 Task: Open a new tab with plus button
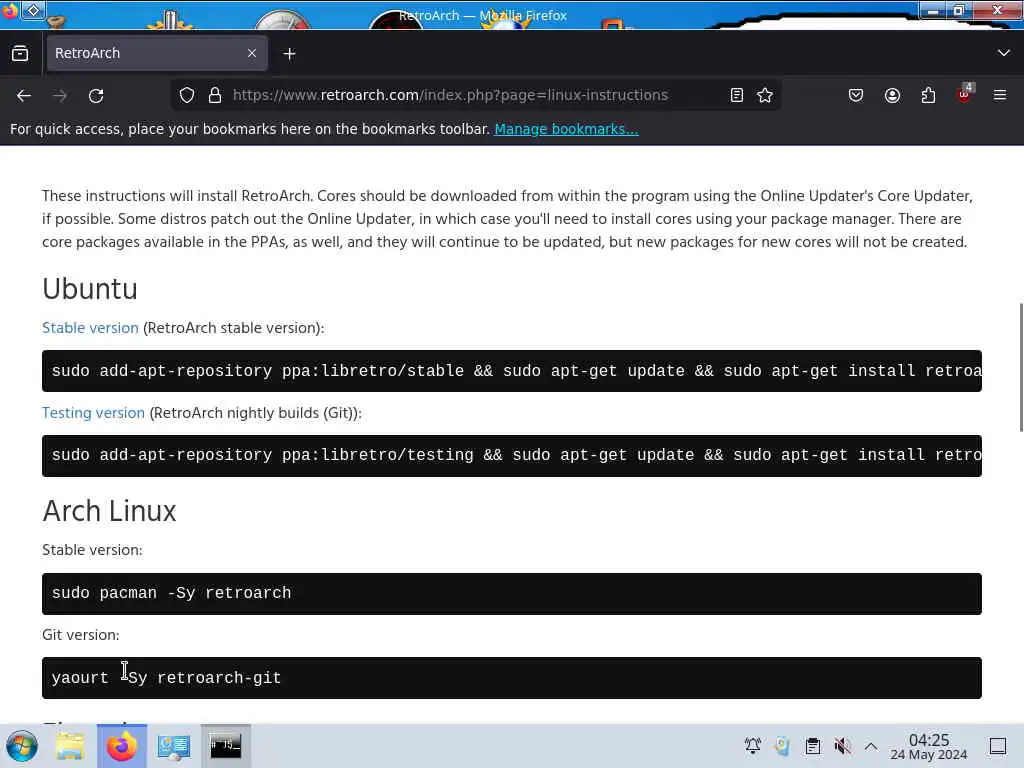point(289,54)
